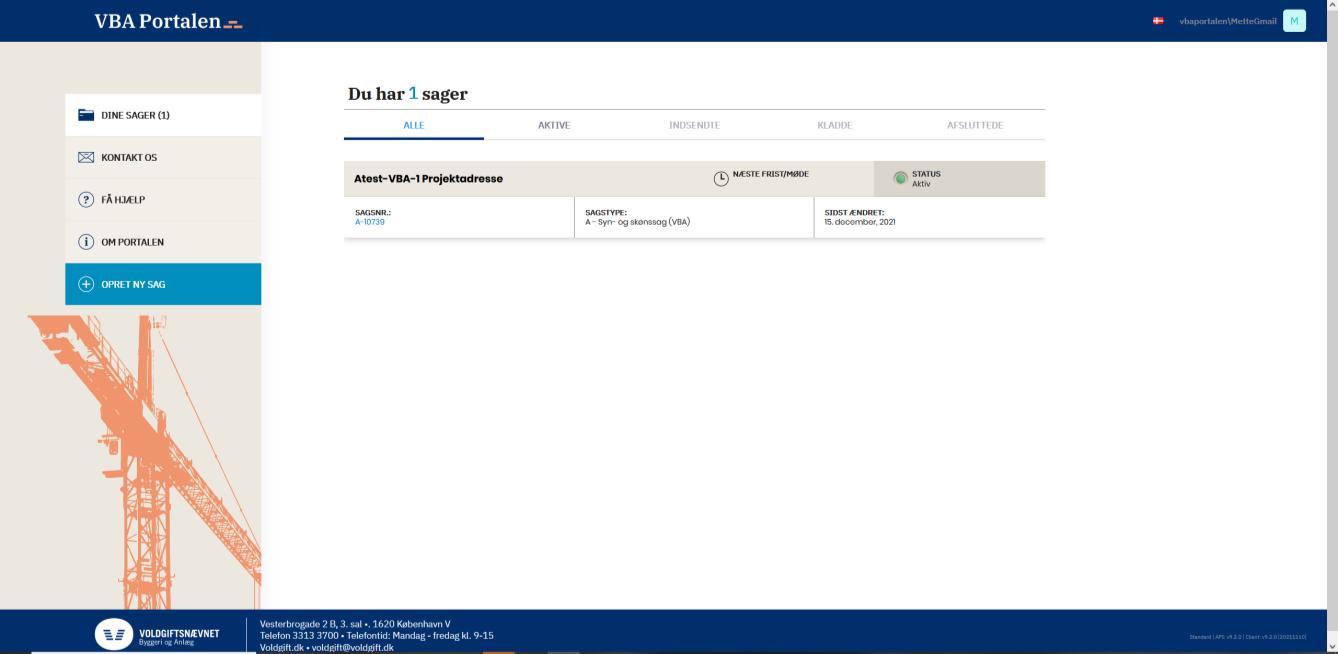
Task: Click the info icon for Om Portalen
Action: (x=86, y=242)
